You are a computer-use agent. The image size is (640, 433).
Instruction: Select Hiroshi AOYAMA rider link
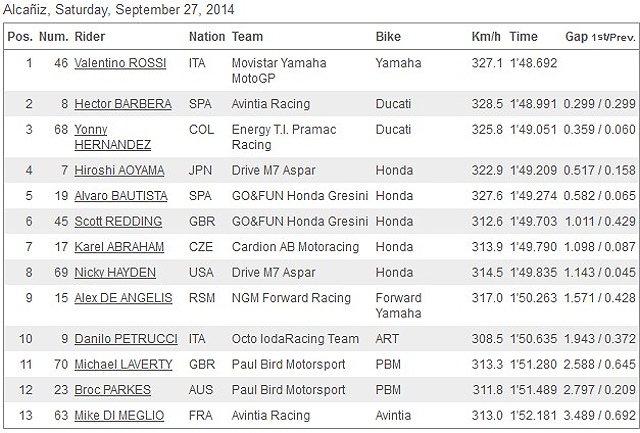(120, 170)
